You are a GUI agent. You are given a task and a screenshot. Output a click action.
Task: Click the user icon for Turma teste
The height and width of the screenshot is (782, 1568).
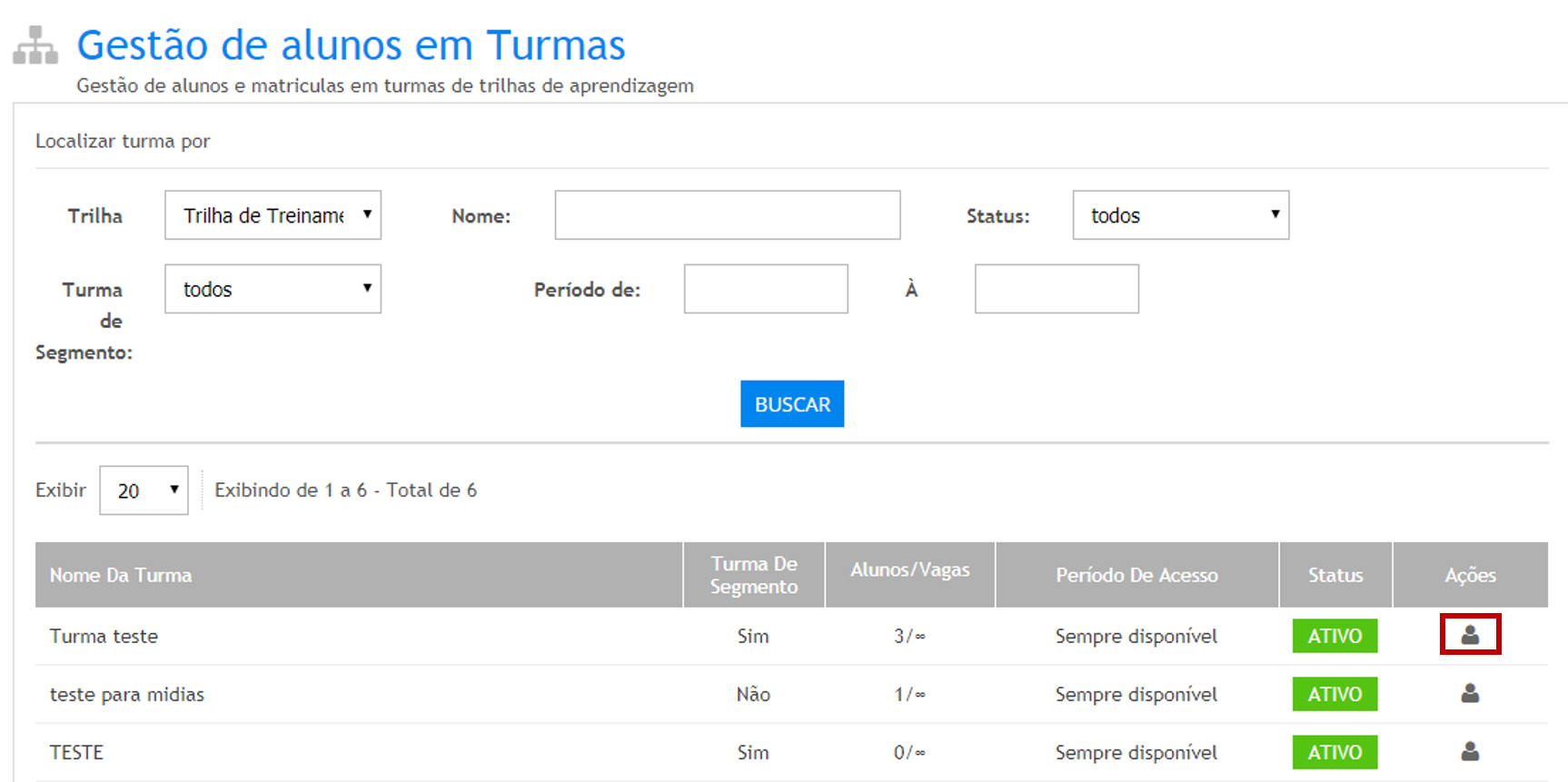[x=1470, y=635]
